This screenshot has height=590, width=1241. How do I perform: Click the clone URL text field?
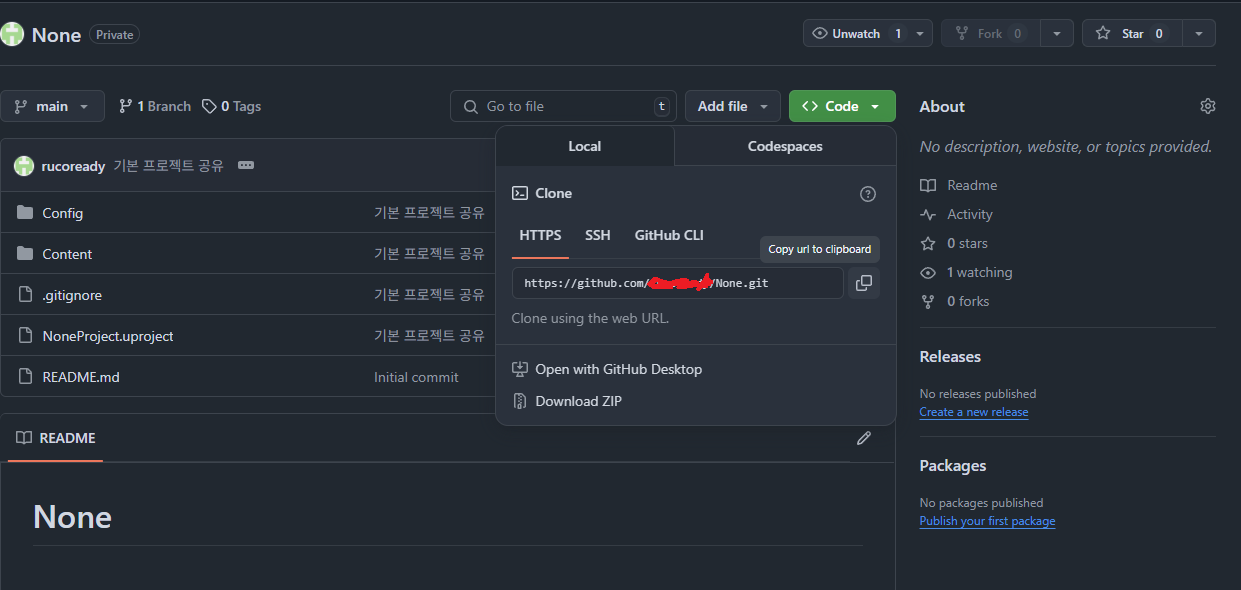(x=678, y=283)
